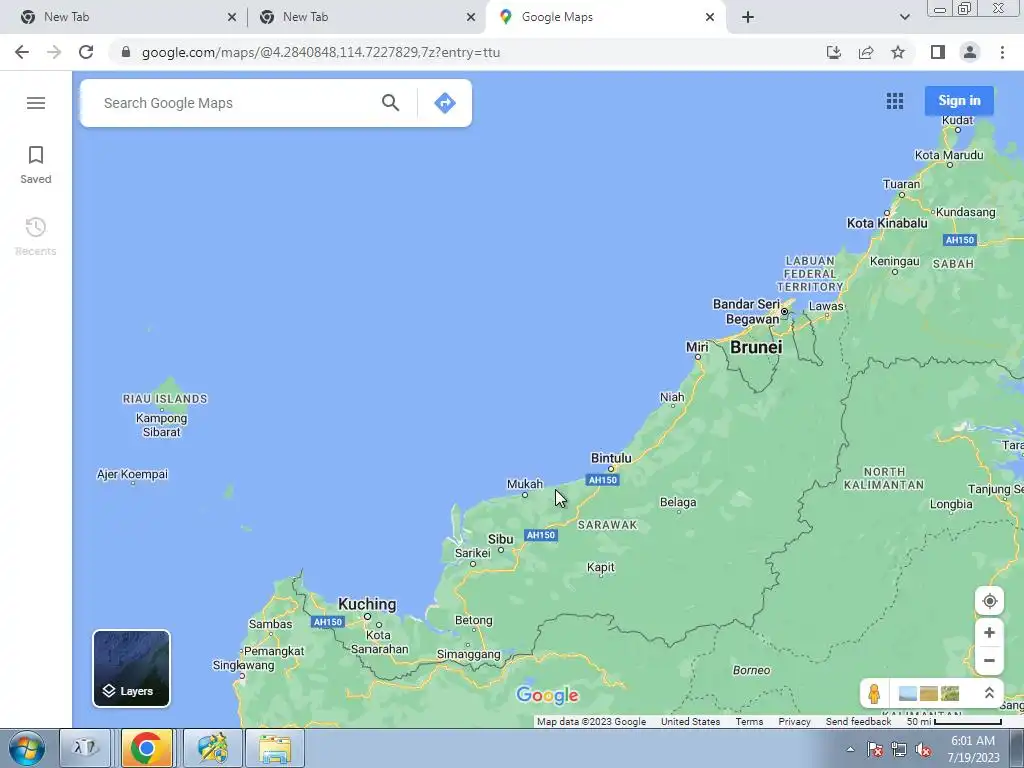Click the Miri city label

coord(696,347)
